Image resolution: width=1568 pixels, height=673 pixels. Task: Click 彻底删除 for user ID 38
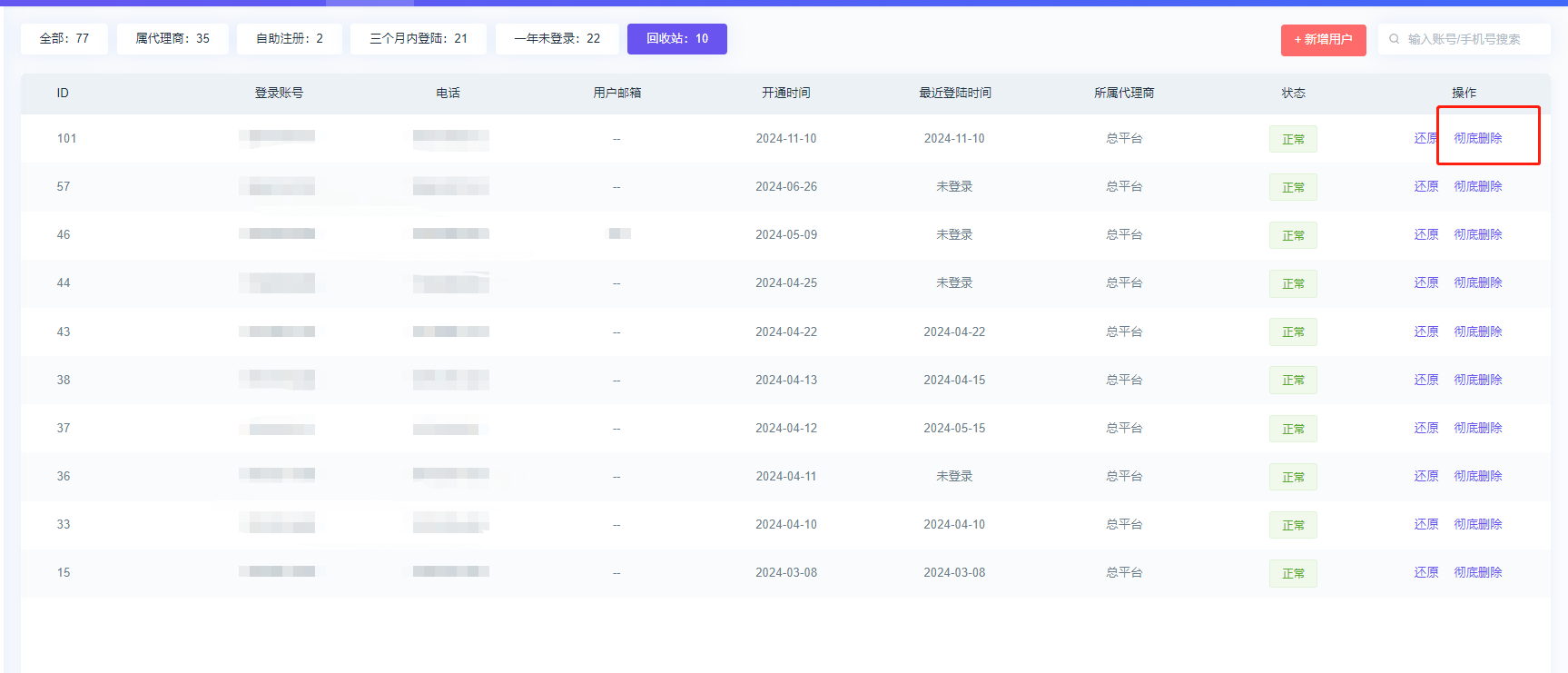pos(1477,380)
